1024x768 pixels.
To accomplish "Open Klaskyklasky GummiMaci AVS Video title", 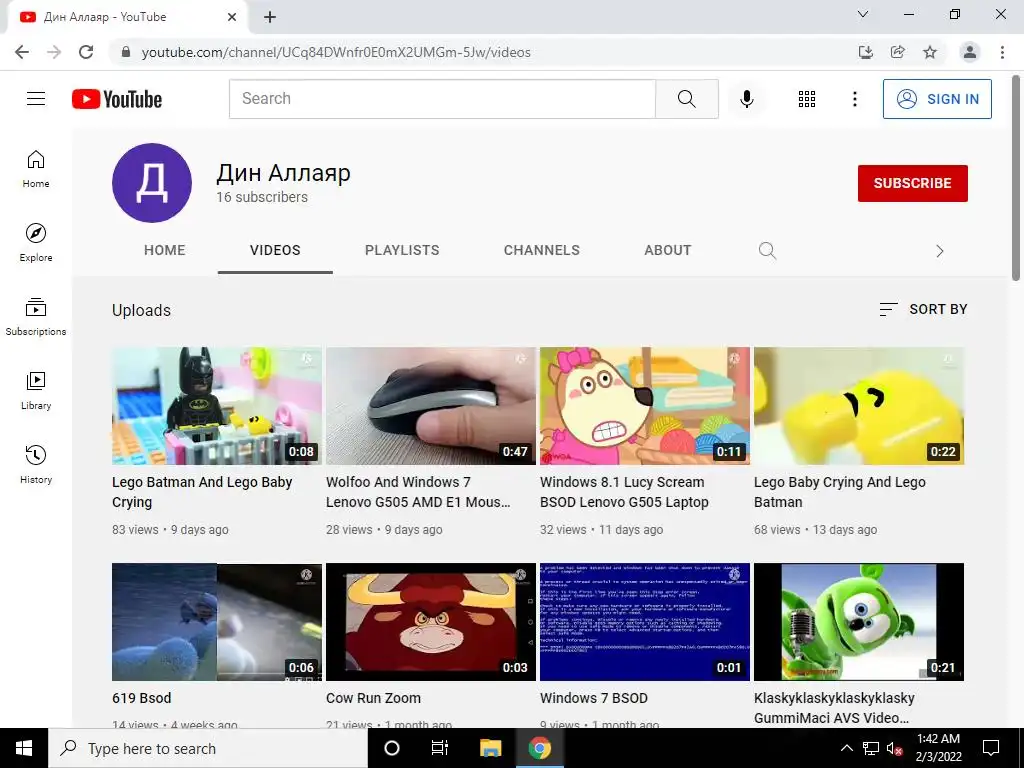I will tap(834, 708).
